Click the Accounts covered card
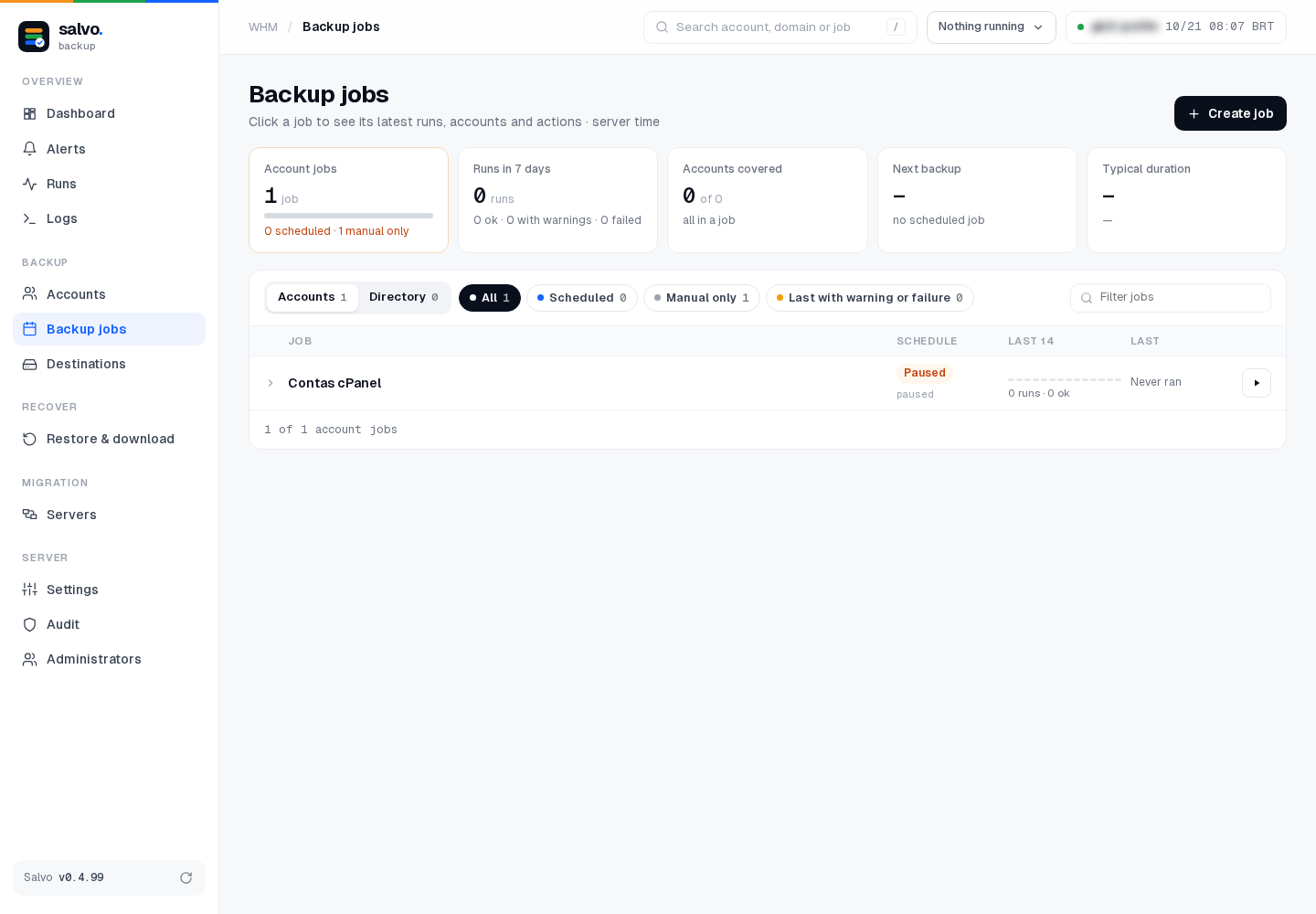The width and height of the screenshot is (1316, 914). (768, 200)
